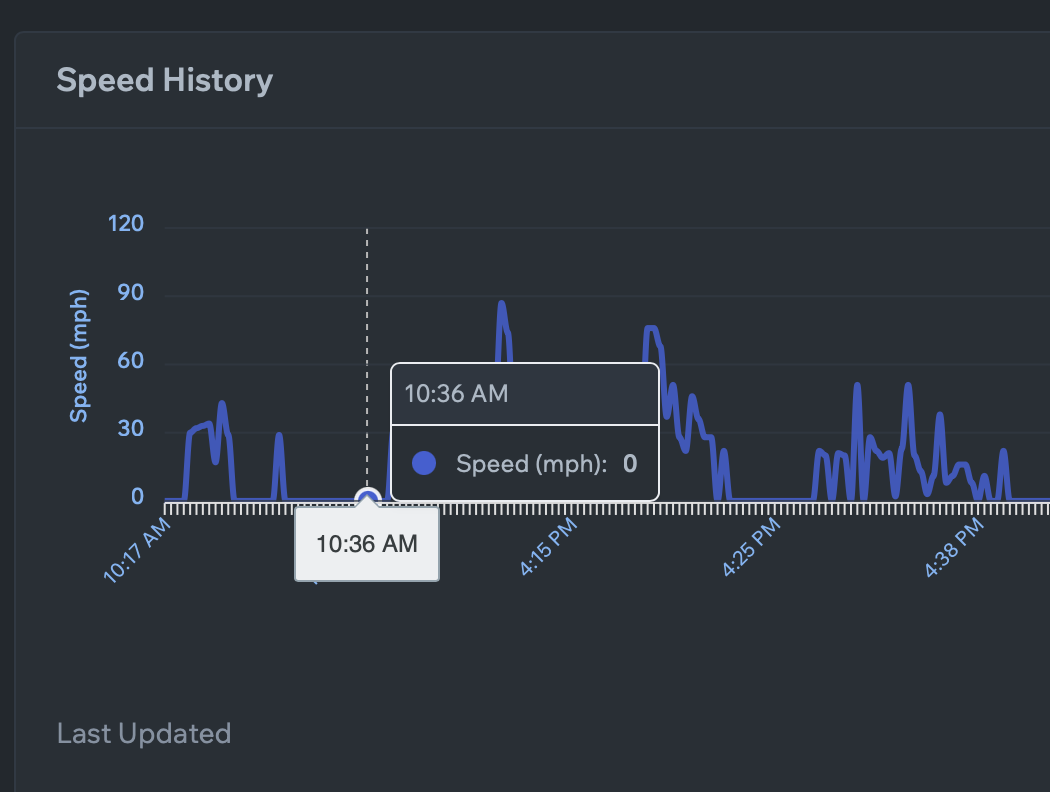The height and width of the screenshot is (792, 1050).
Task: Select the 4:38 PM x-axis label
Action: tap(953, 548)
